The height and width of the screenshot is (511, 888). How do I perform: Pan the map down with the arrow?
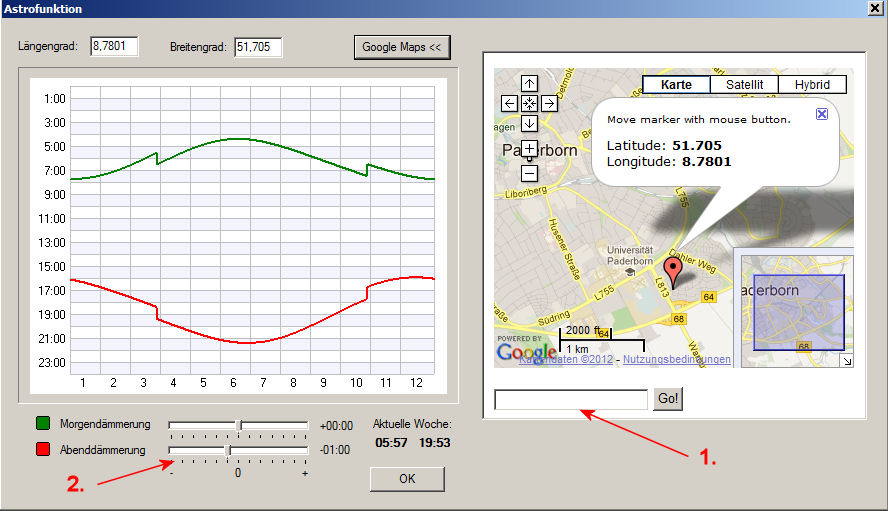point(530,123)
